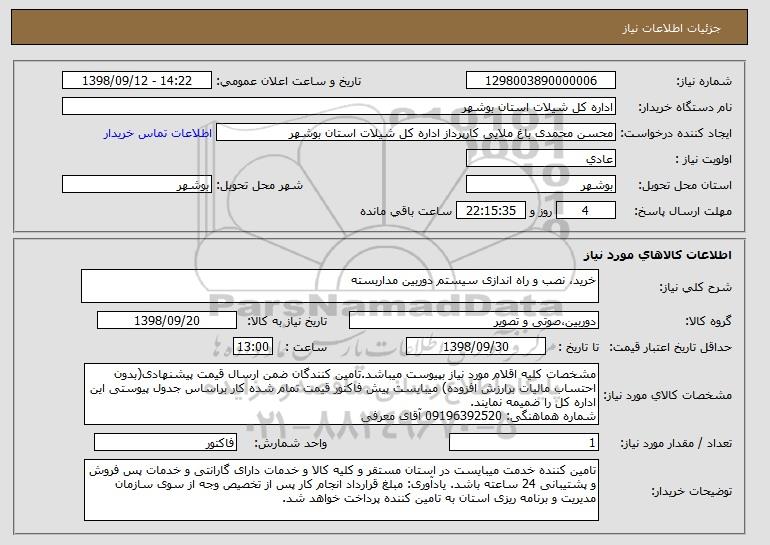The height and width of the screenshot is (545, 770).
Task: Open the اطلاعات تماس خریدار link
Action: pyautogui.click(x=158, y=134)
